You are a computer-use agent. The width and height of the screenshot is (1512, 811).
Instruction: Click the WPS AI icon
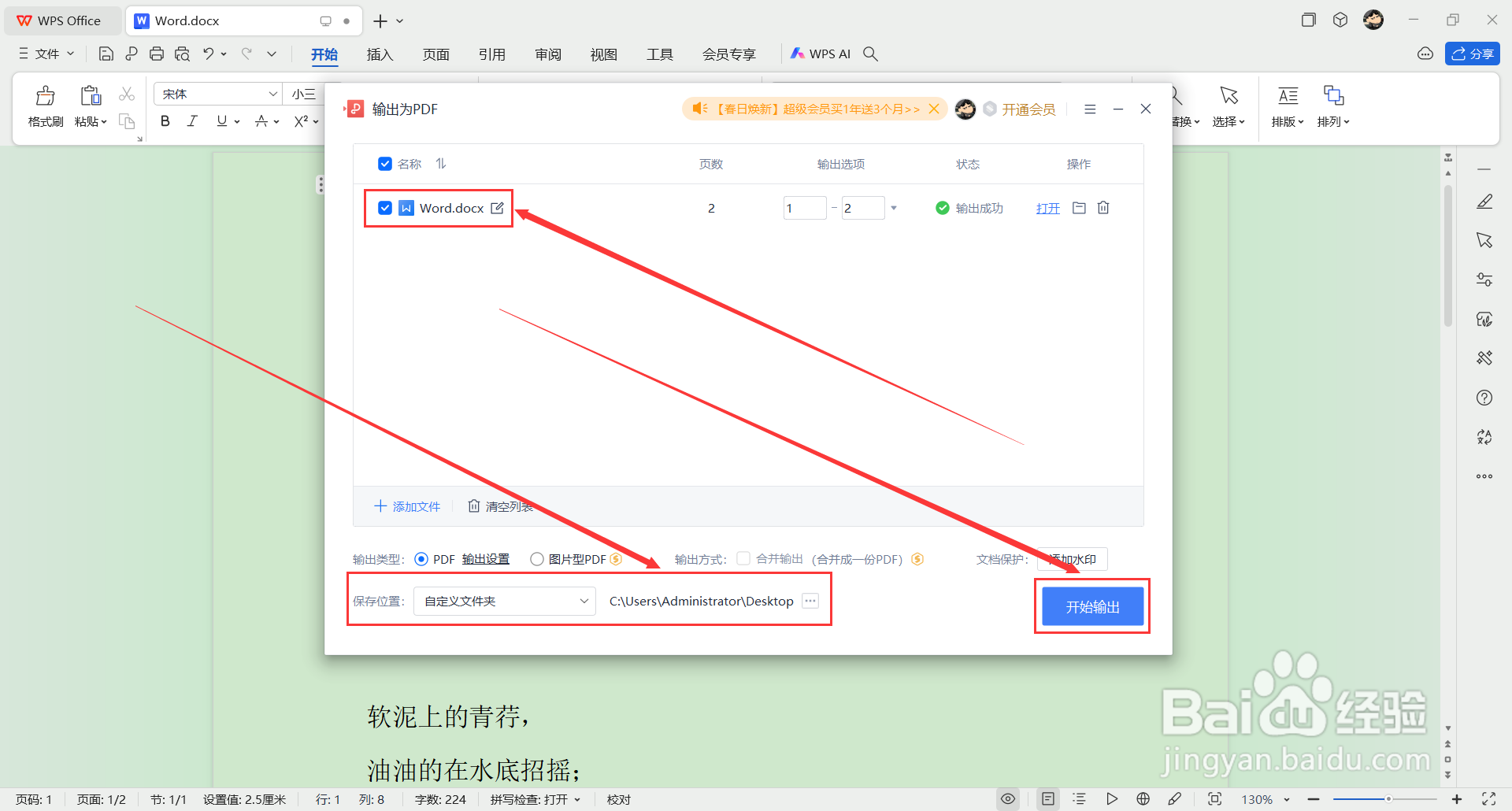[799, 54]
